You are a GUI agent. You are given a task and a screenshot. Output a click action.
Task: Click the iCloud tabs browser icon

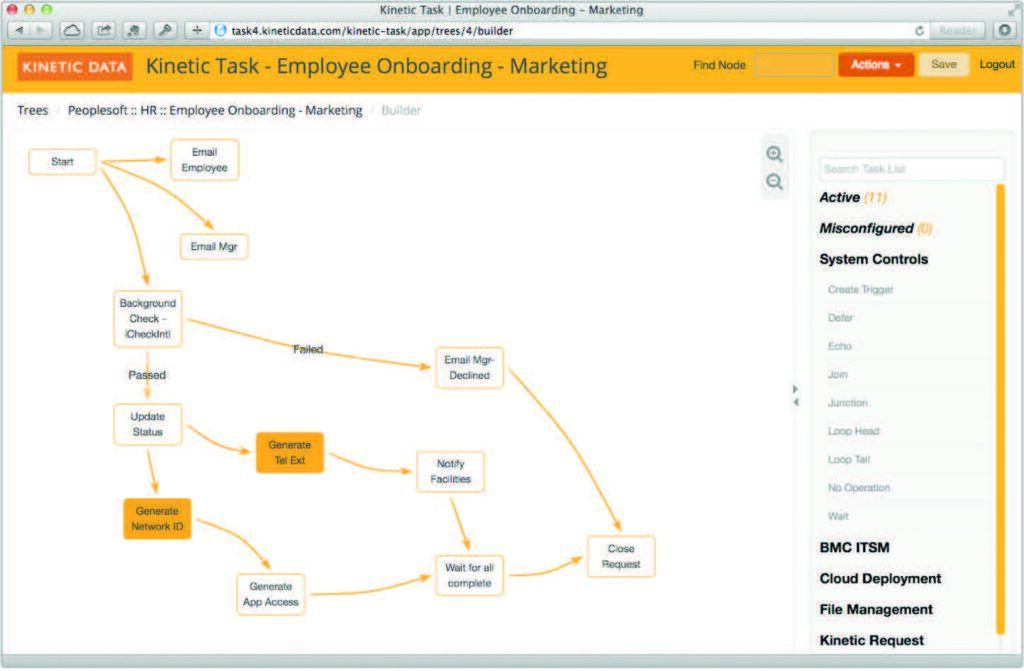coord(72,31)
